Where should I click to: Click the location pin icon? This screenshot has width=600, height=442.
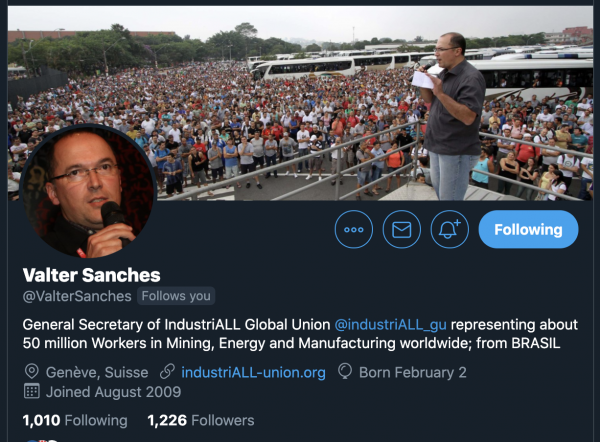[x=32, y=372]
